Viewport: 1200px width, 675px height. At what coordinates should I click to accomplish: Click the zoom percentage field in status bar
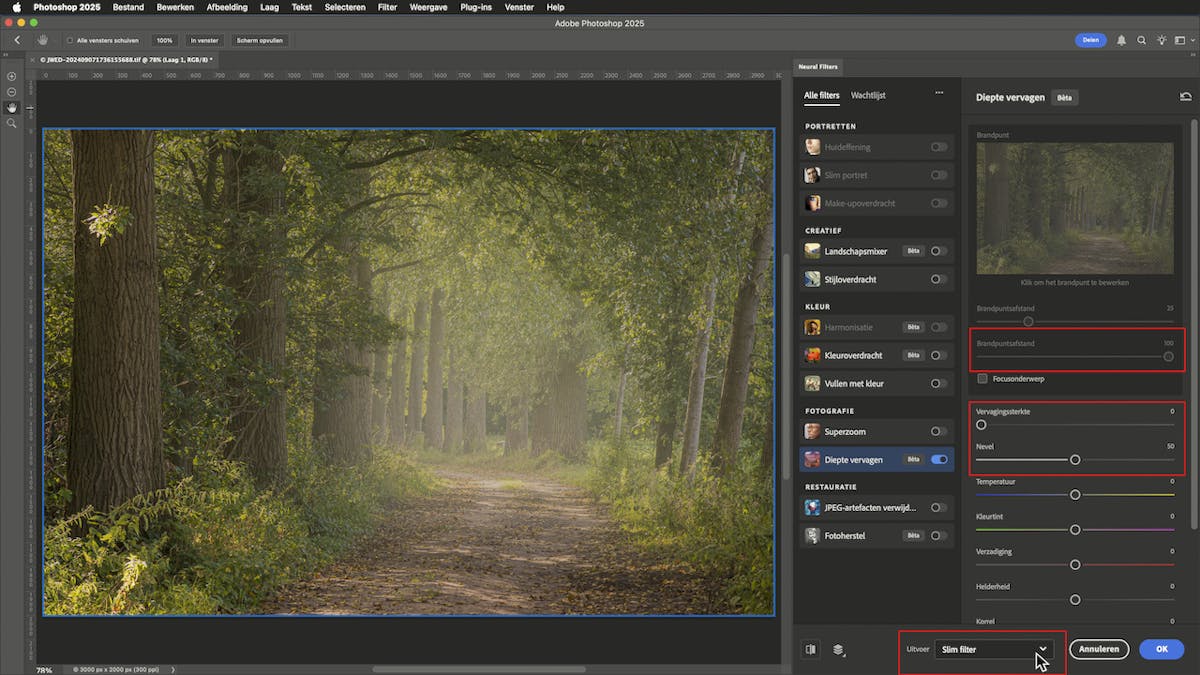44,669
